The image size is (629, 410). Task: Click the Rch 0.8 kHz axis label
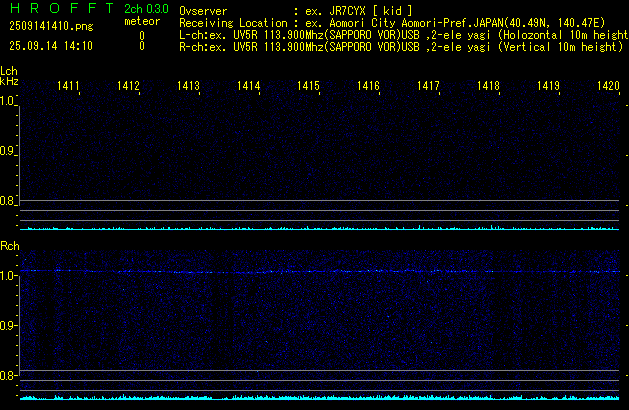[7, 375]
